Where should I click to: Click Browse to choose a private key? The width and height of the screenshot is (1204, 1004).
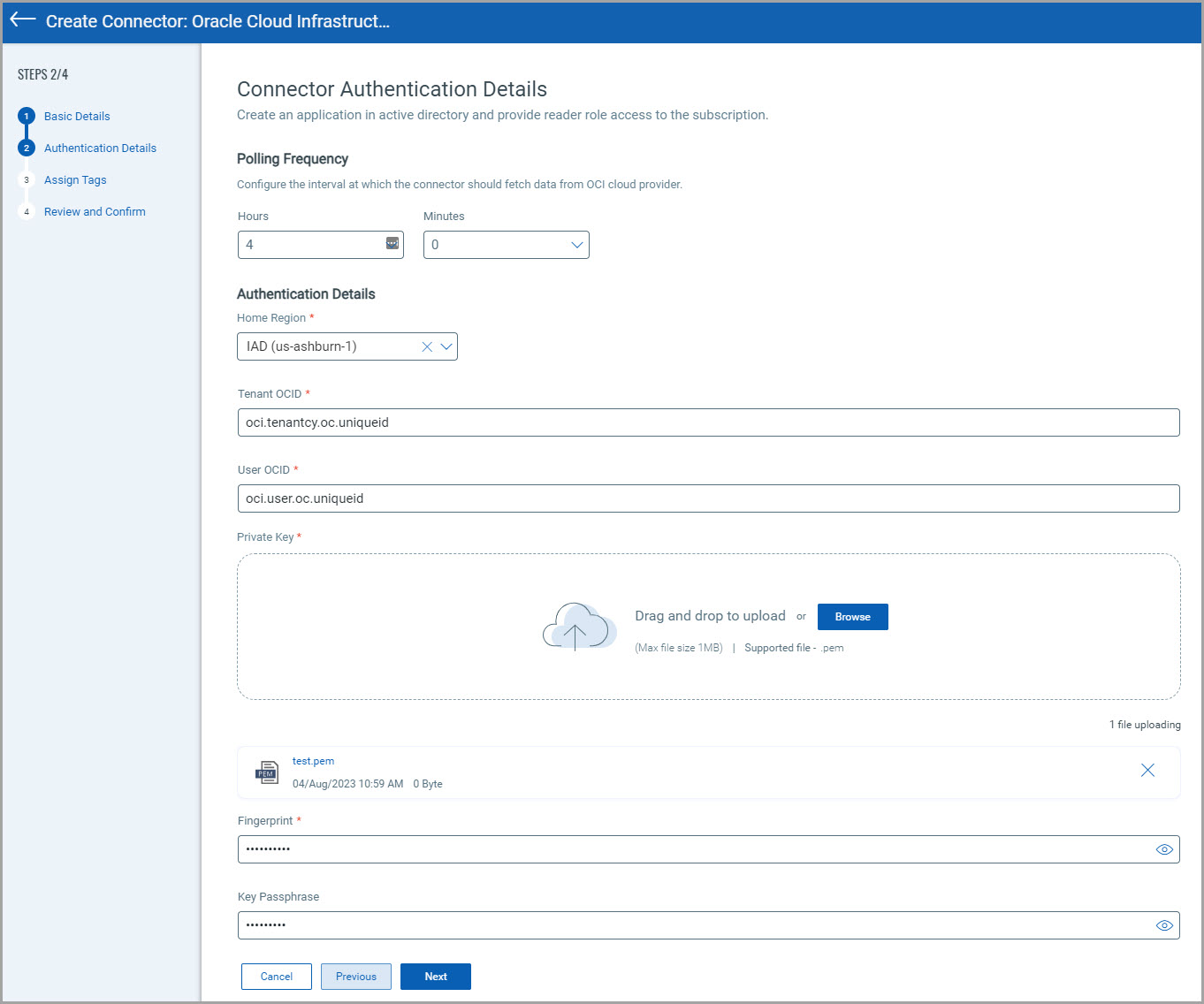point(852,617)
